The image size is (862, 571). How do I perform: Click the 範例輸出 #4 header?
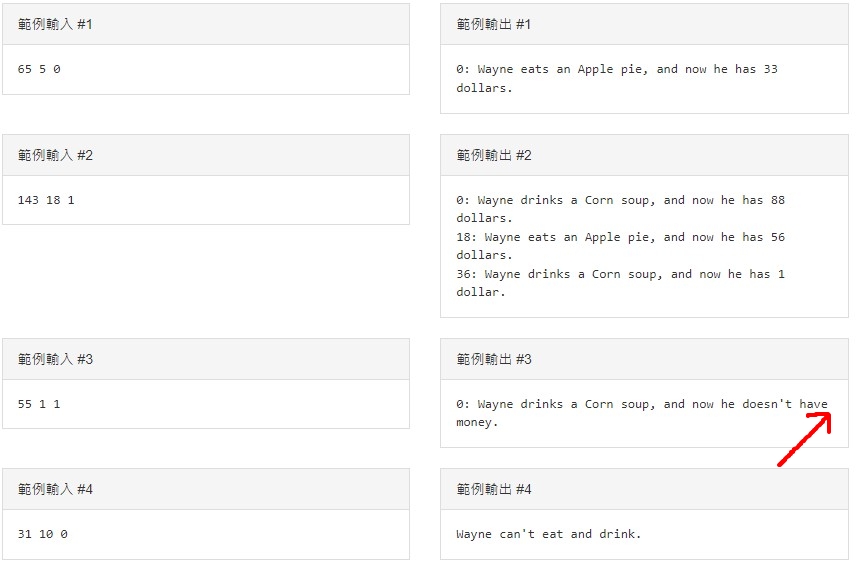pos(494,489)
